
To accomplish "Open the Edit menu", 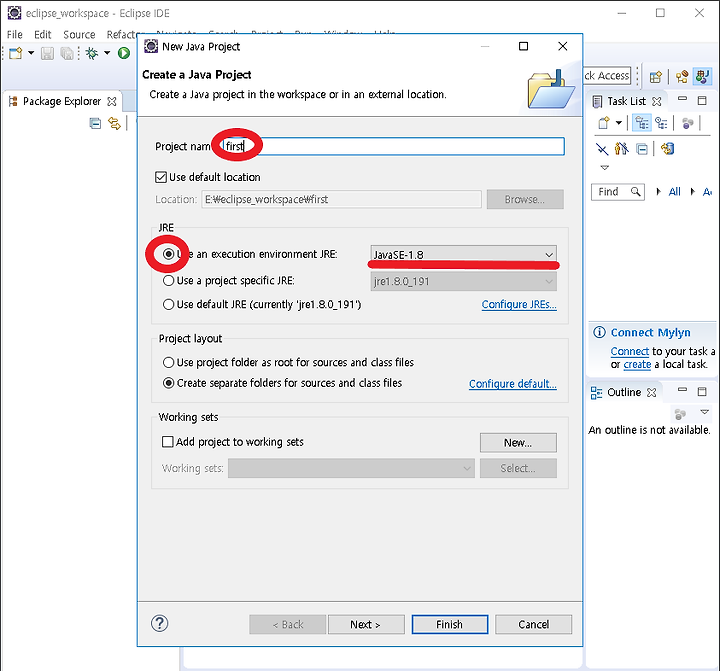I will click(x=43, y=34).
